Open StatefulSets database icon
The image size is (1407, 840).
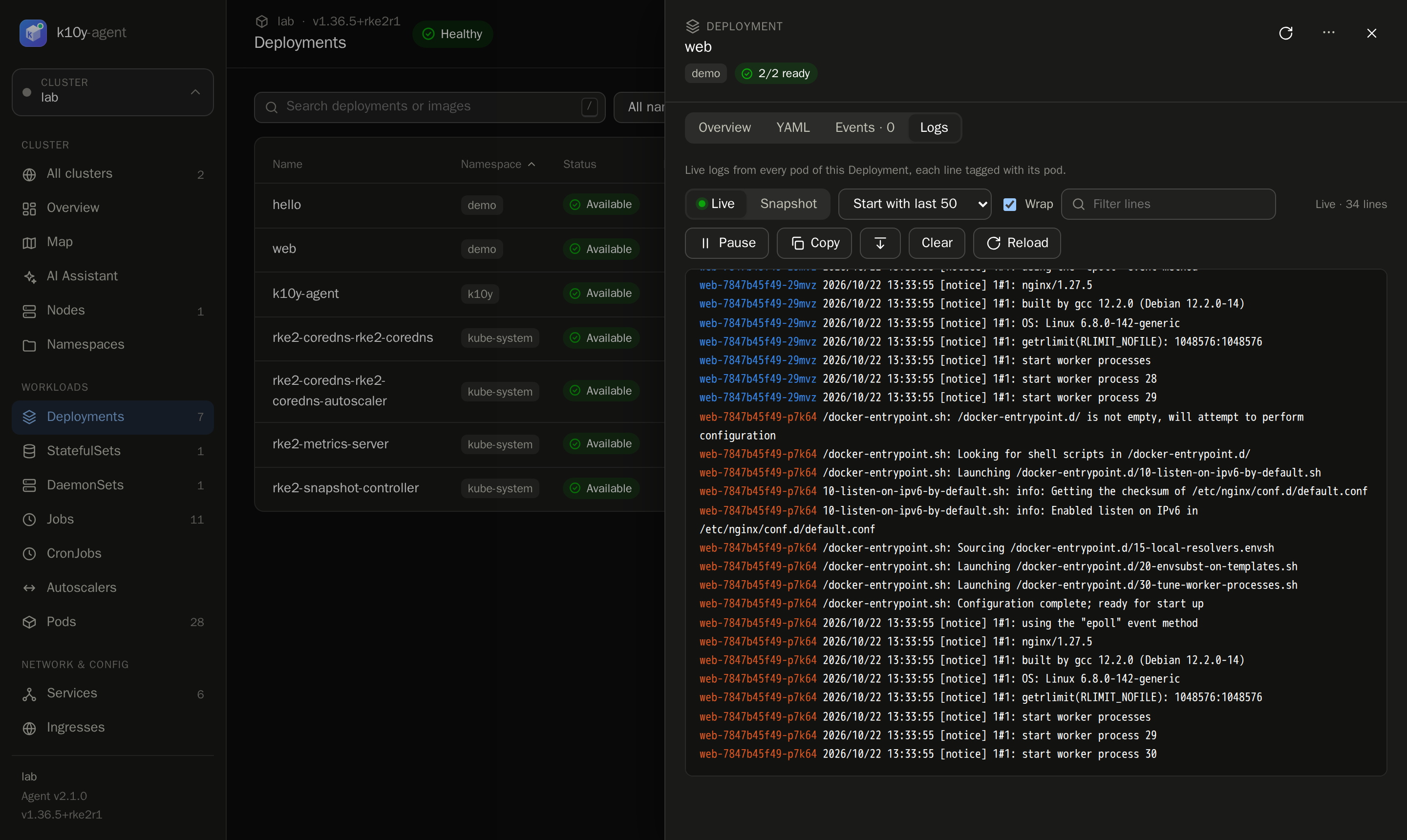click(29, 451)
